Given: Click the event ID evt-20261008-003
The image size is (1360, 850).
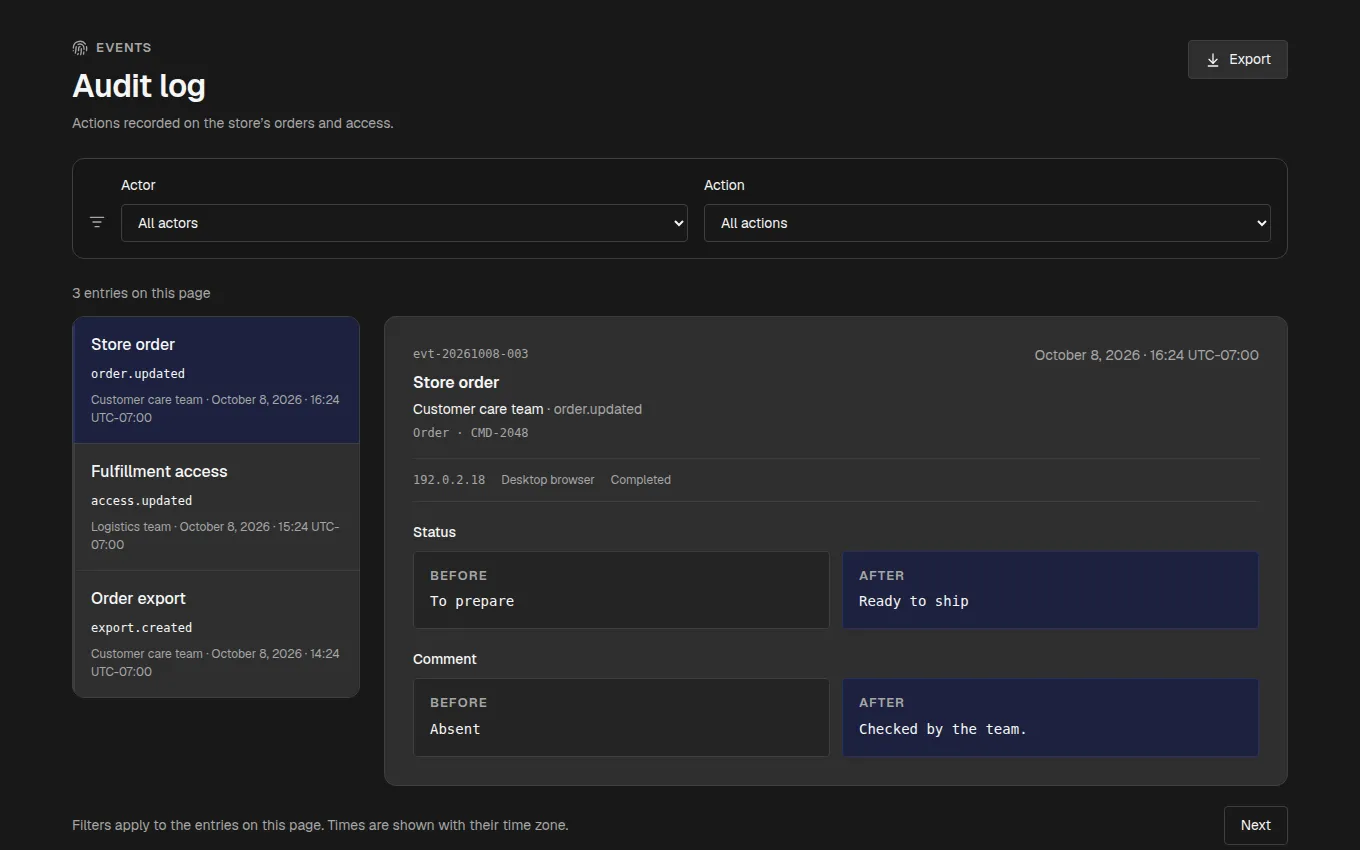Looking at the screenshot, I should coord(471,354).
